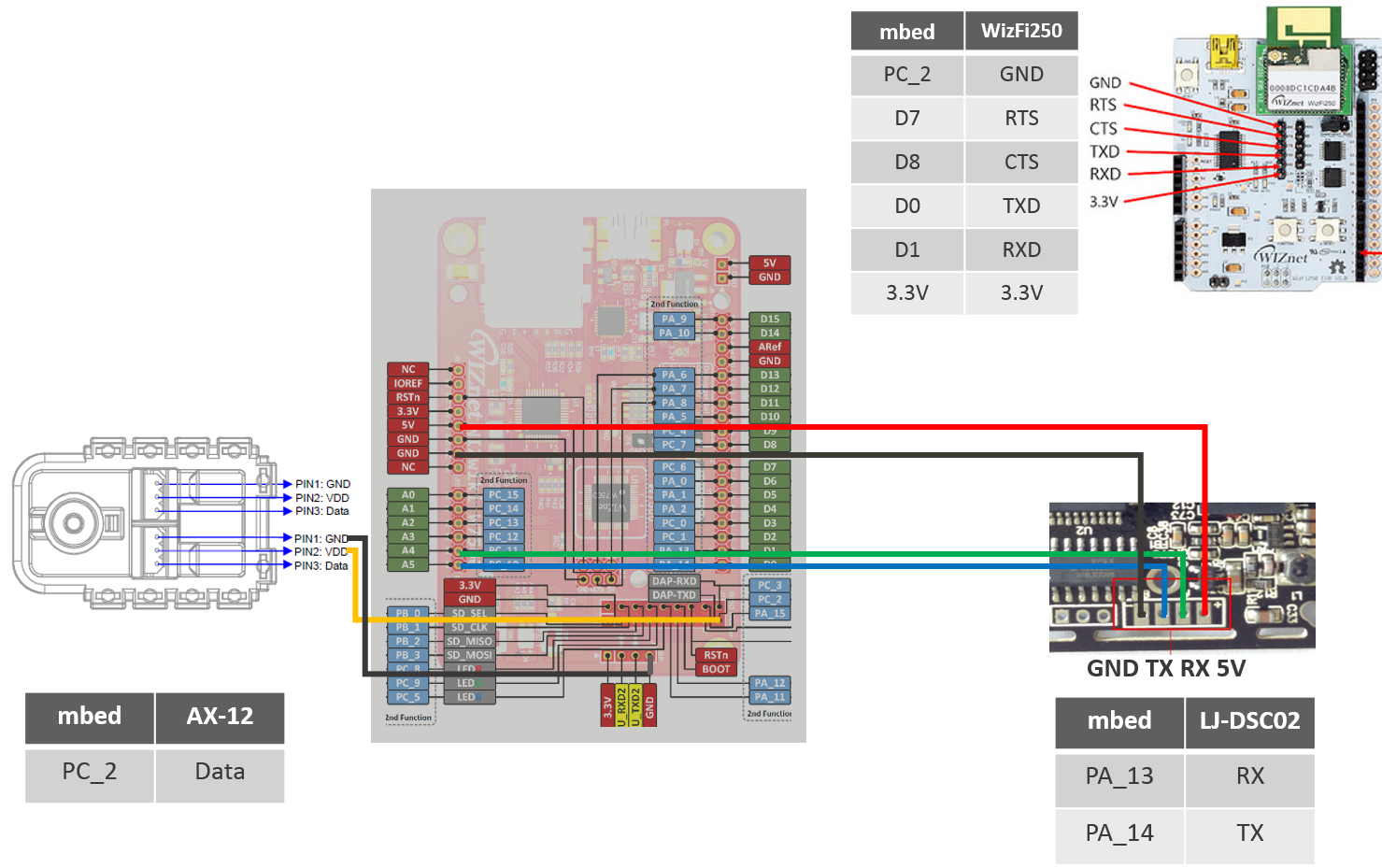1382x868 pixels.
Task: Select the D0 cell in the WizFi250 table
Action: (x=907, y=206)
